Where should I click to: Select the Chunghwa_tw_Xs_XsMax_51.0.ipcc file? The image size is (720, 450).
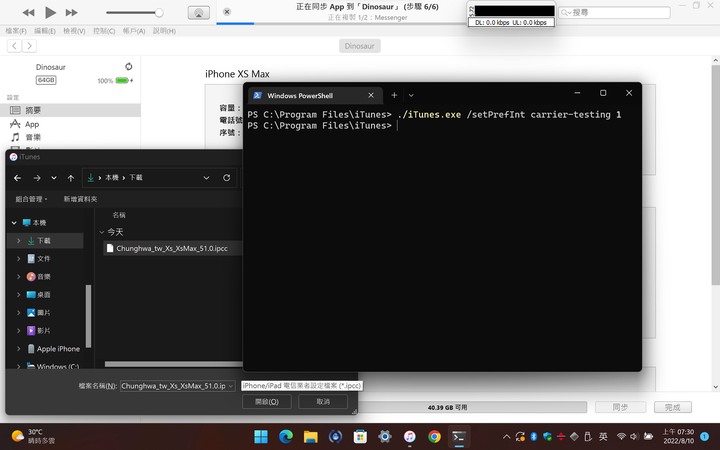[173, 248]
